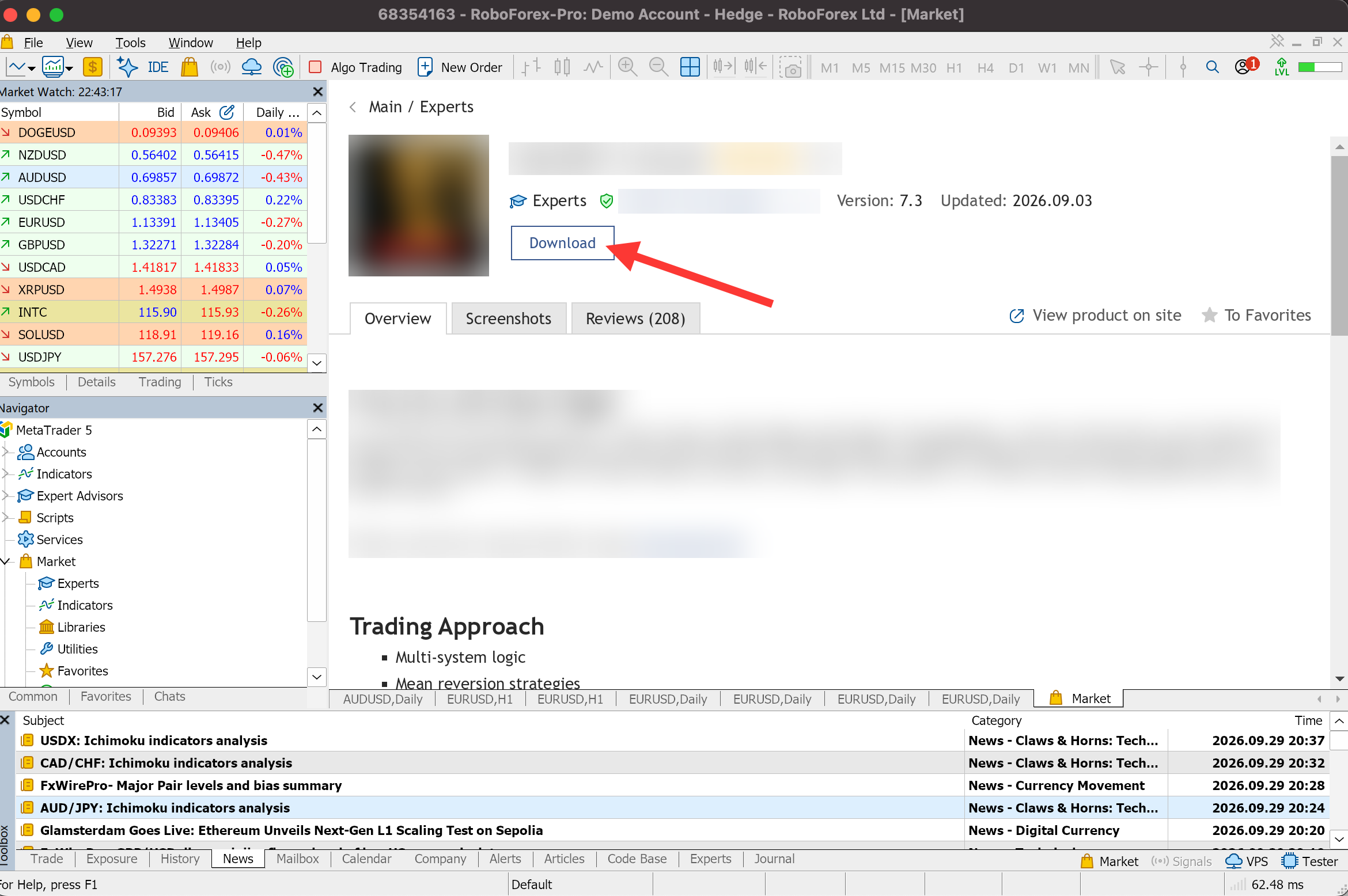The image size is (1348, 896).
Task: Open the Signals toolbar icon
Action: point(221,67)
